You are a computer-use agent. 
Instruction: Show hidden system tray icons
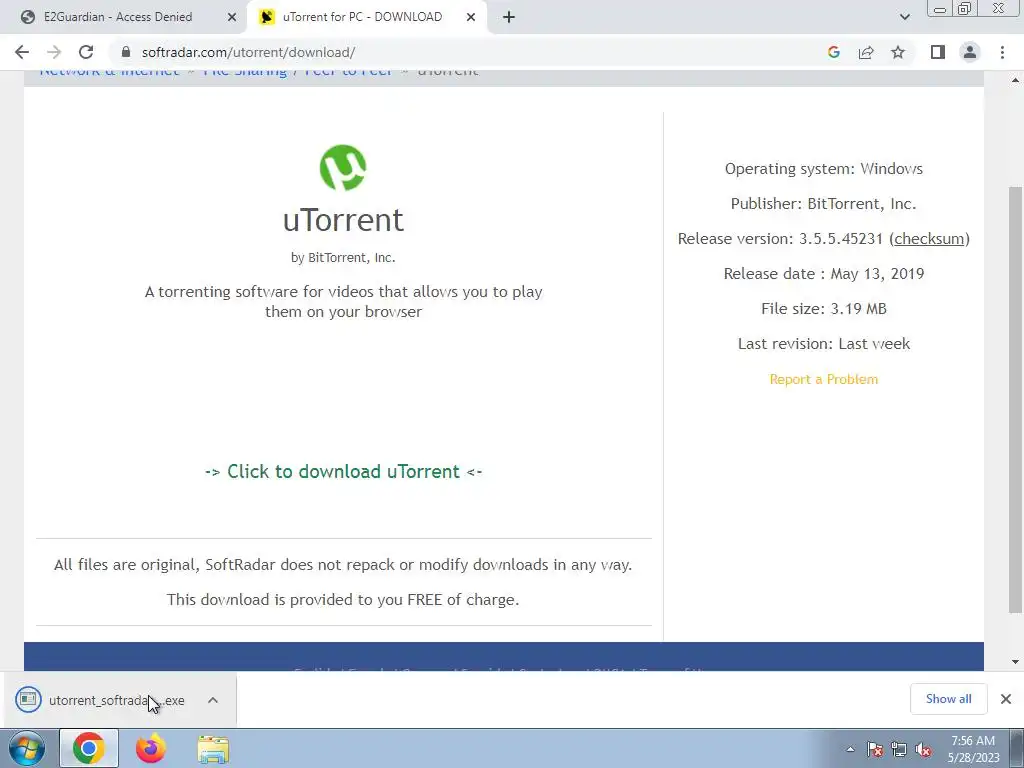point(850,749)
